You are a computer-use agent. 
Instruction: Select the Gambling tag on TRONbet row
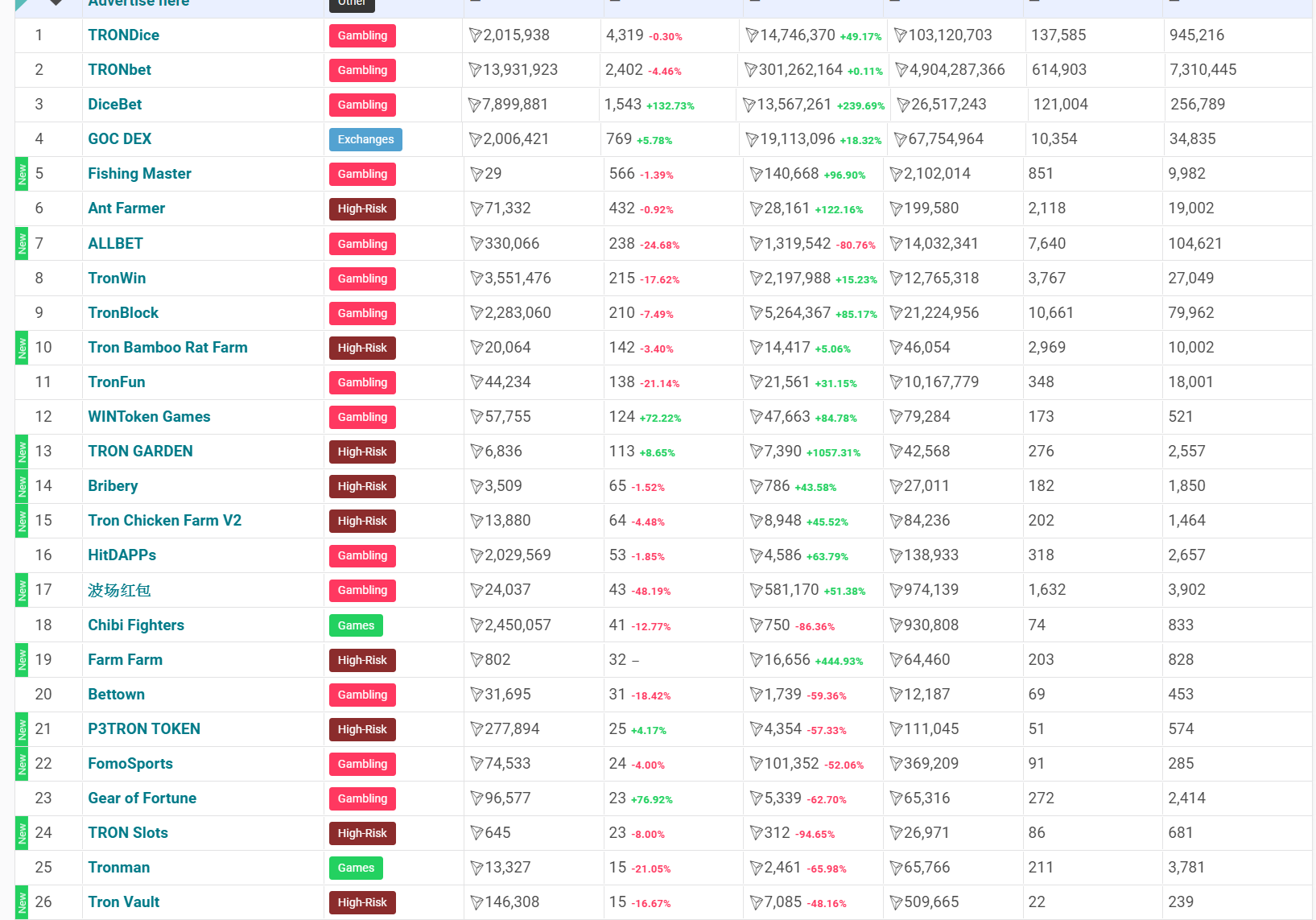pyautogui.click(x=362, y=70)
